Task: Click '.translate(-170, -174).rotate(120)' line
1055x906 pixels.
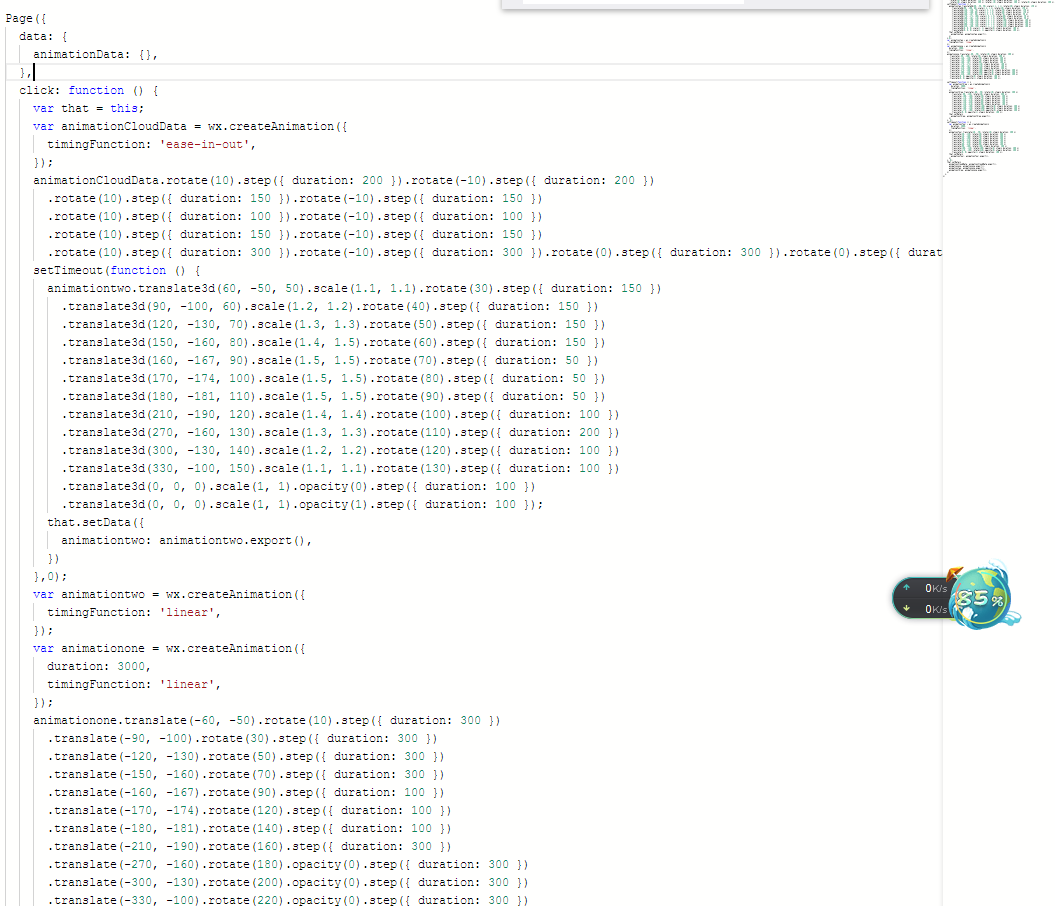Action: coord(249,810)
